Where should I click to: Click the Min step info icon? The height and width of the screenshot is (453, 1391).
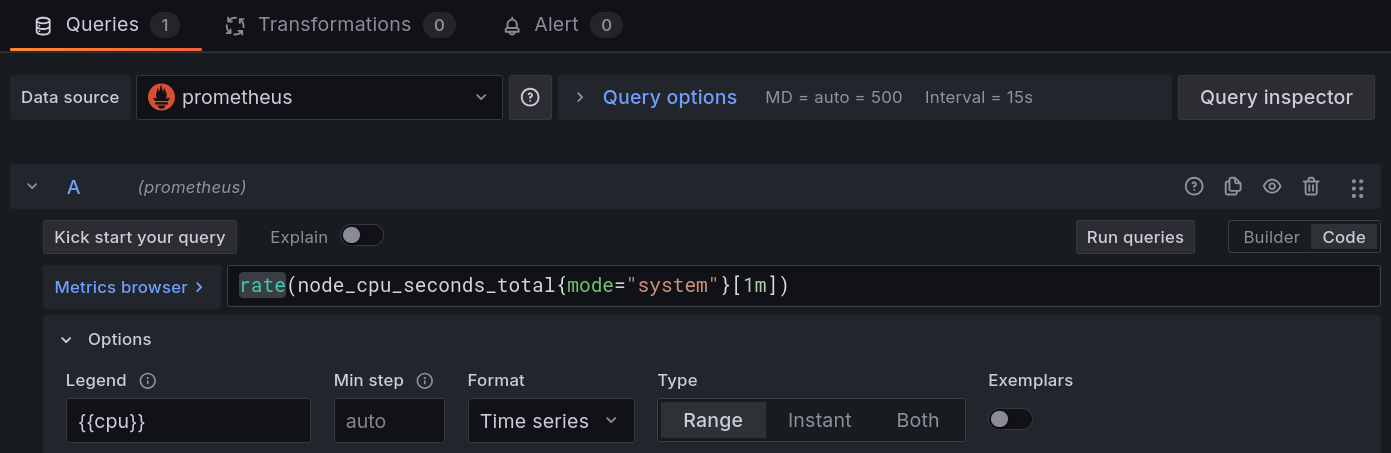pyautogui.click(x=424, y=381)
